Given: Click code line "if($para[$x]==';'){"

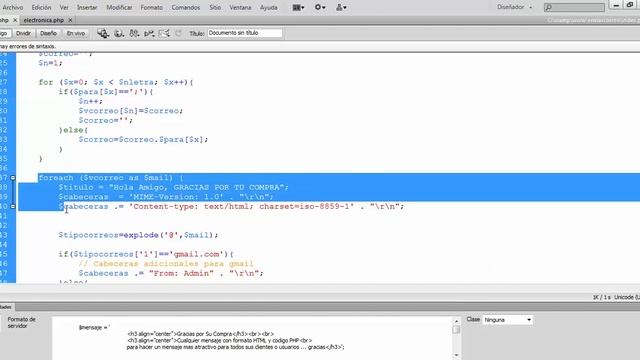Looking at the screenshot, I should 106,92.
